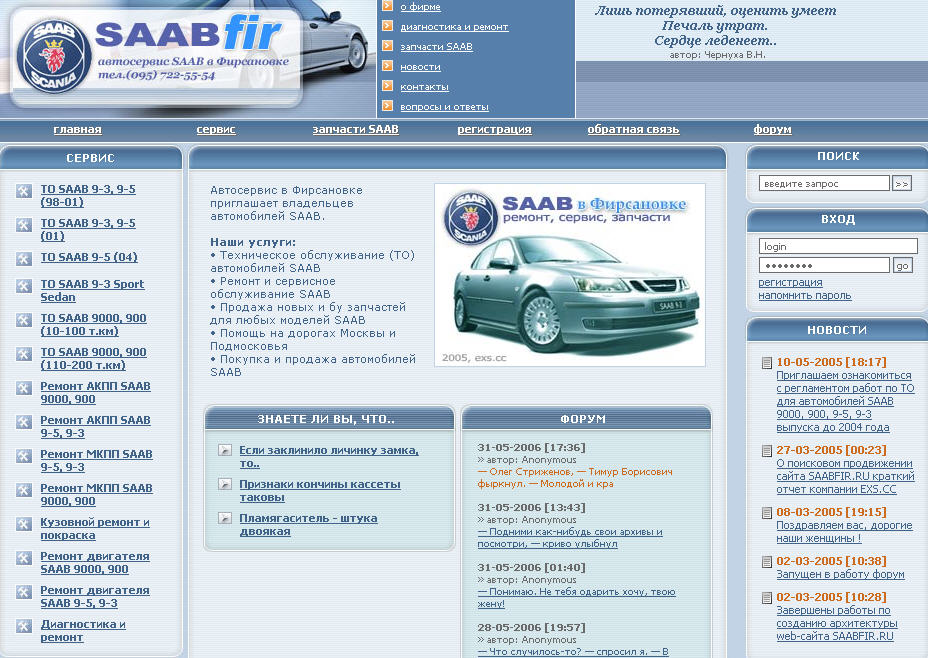Open the "напомнить пароль" link
The height and width of the screenshot is (658, 928).
(x=803, y=295)
